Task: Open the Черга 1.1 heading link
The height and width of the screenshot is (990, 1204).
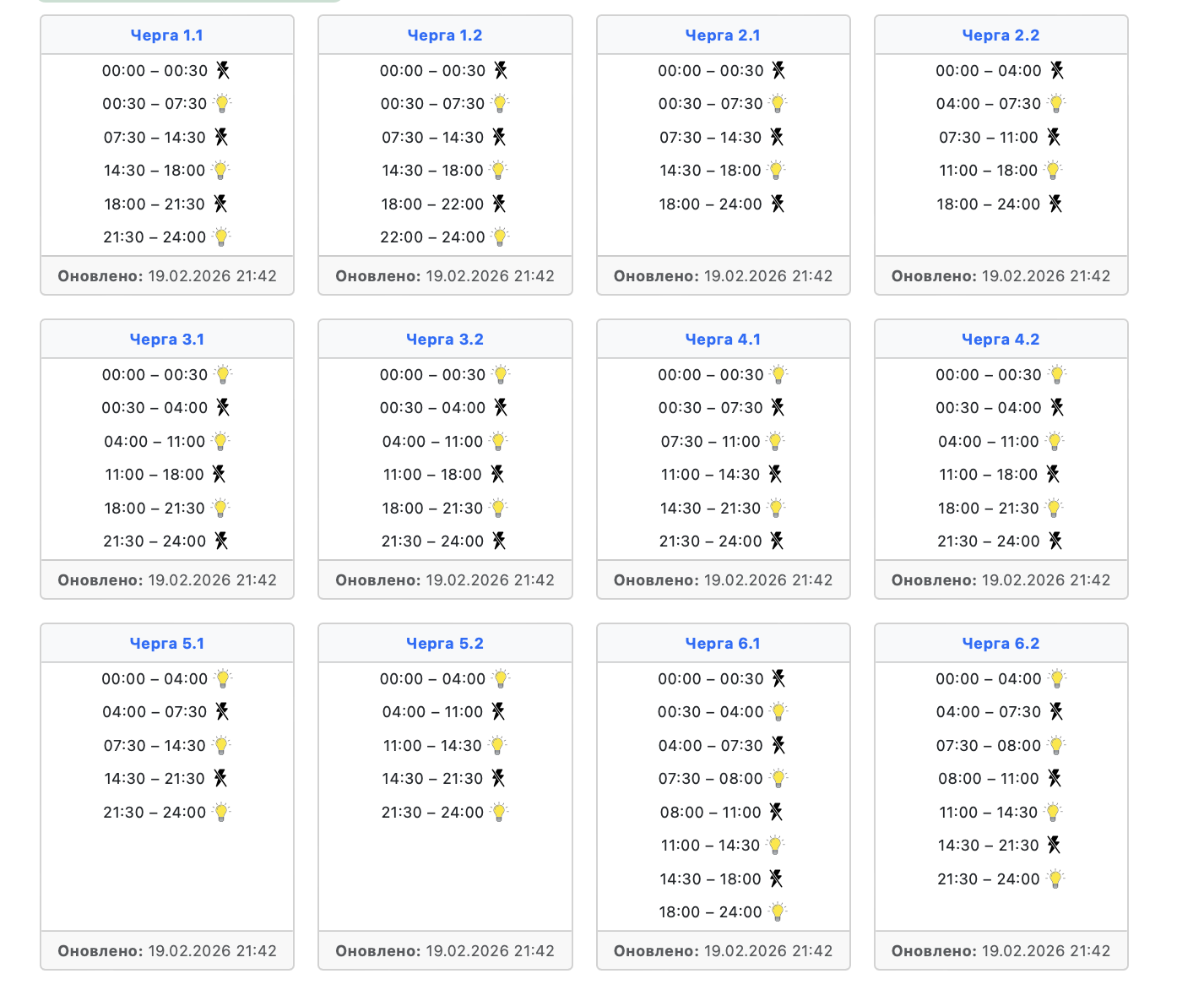Action: (166, 35)
